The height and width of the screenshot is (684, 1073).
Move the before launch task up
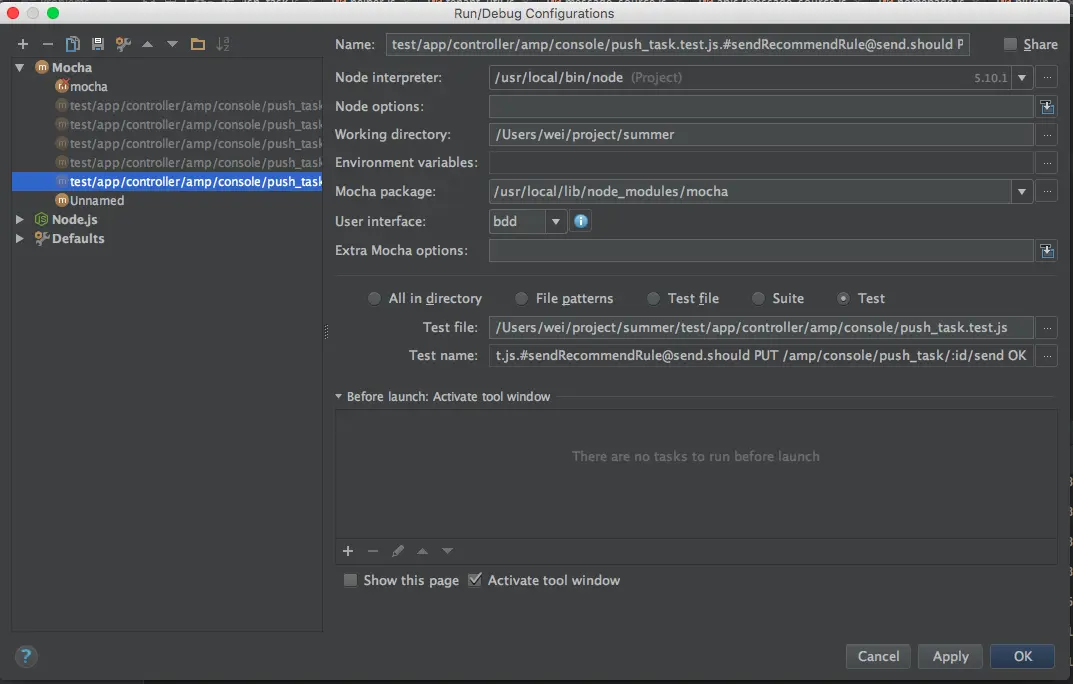pyautogui.click(x=422, y=551)
